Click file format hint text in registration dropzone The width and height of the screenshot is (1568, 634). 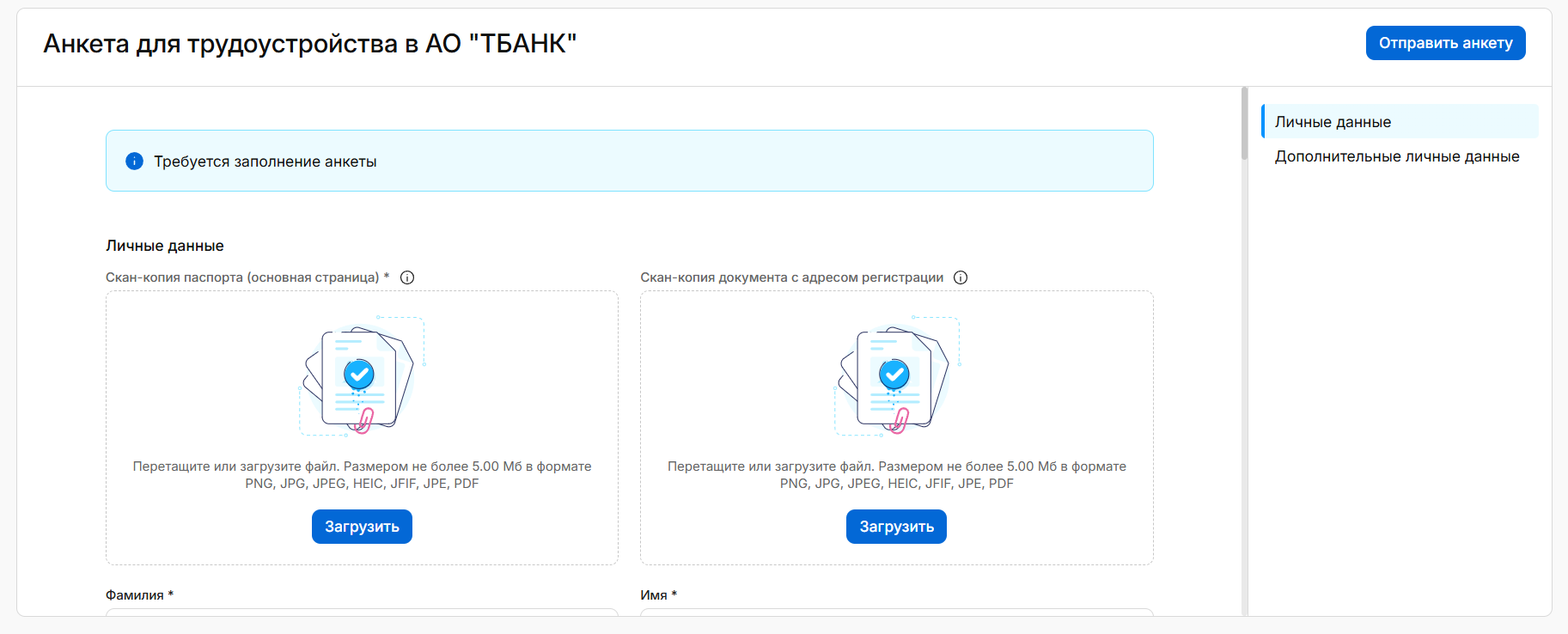(x=896, y=475)
